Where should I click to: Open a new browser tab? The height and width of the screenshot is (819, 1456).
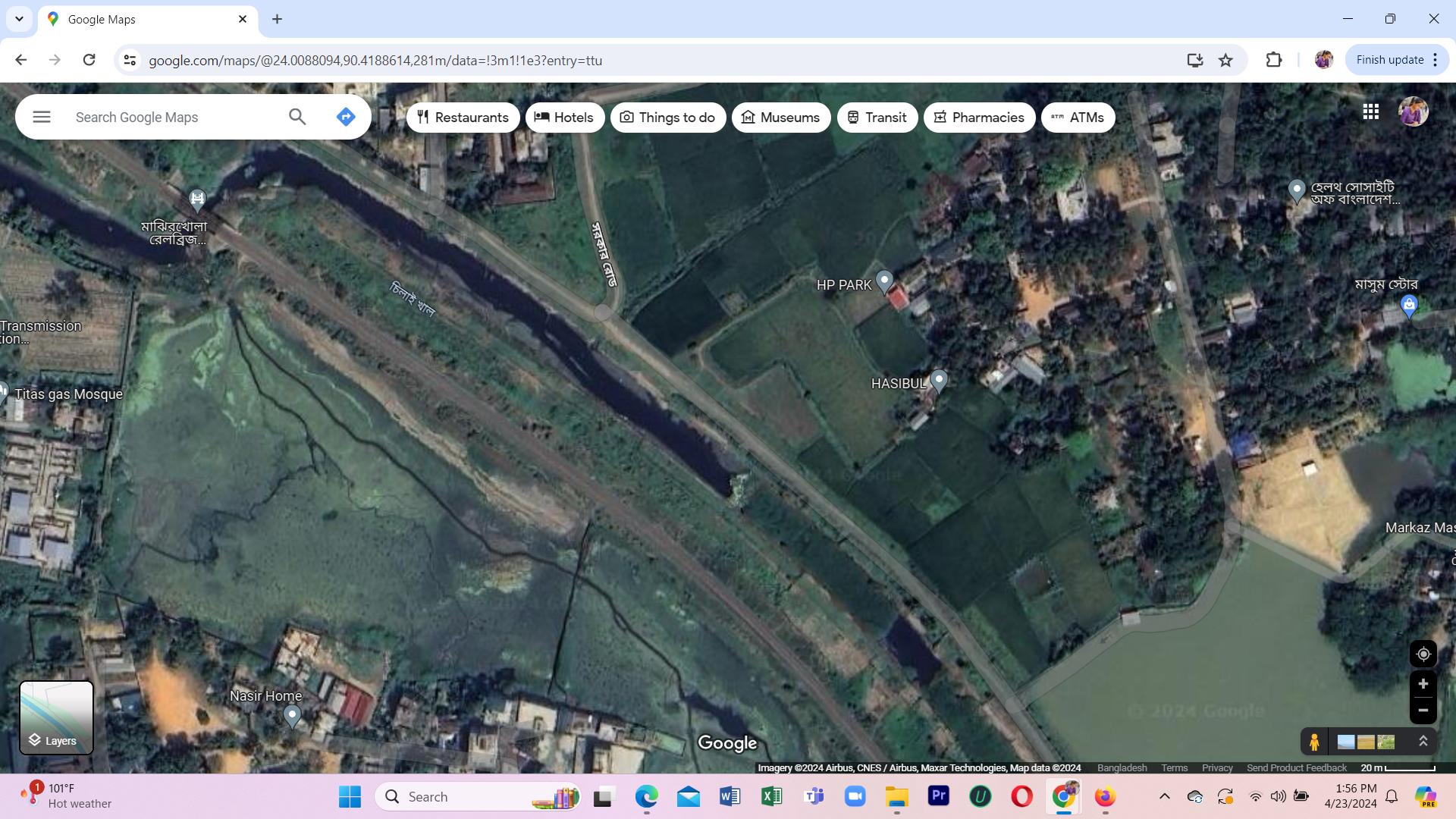277,19
